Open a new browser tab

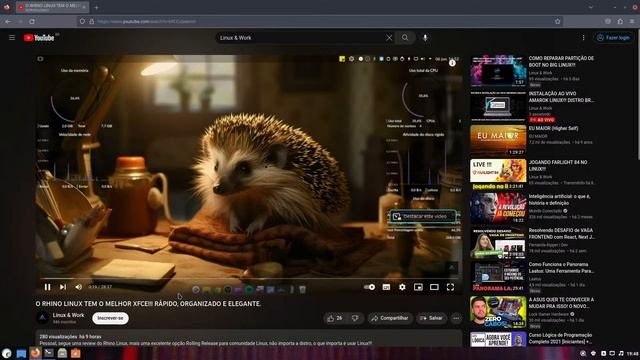[96, 7]
